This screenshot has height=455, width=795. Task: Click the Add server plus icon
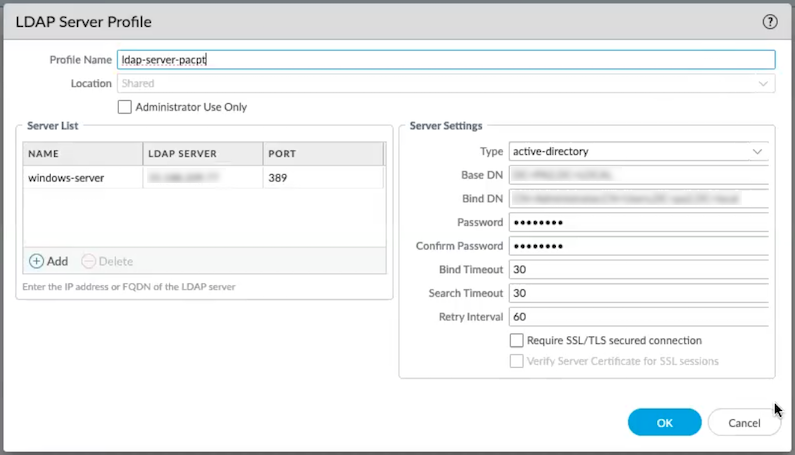[37, 261]
